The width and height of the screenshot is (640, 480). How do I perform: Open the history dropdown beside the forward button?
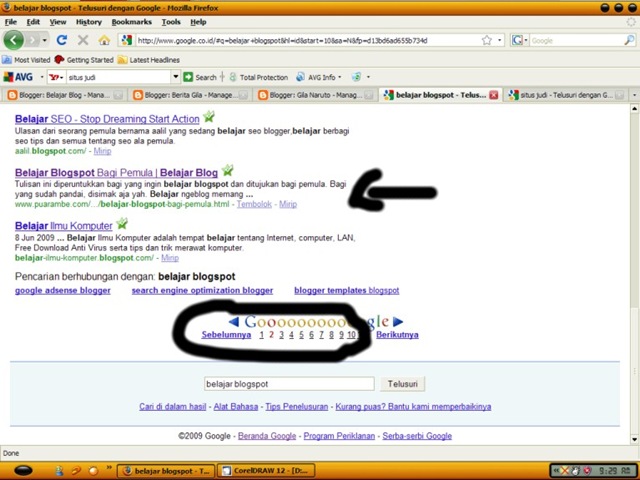click(x=44, y=40)
